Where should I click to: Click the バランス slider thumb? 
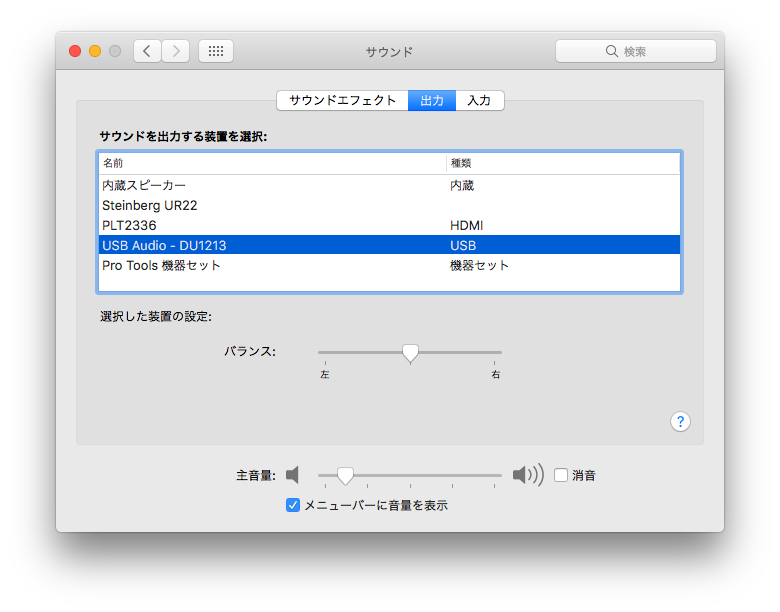(410, 353)
